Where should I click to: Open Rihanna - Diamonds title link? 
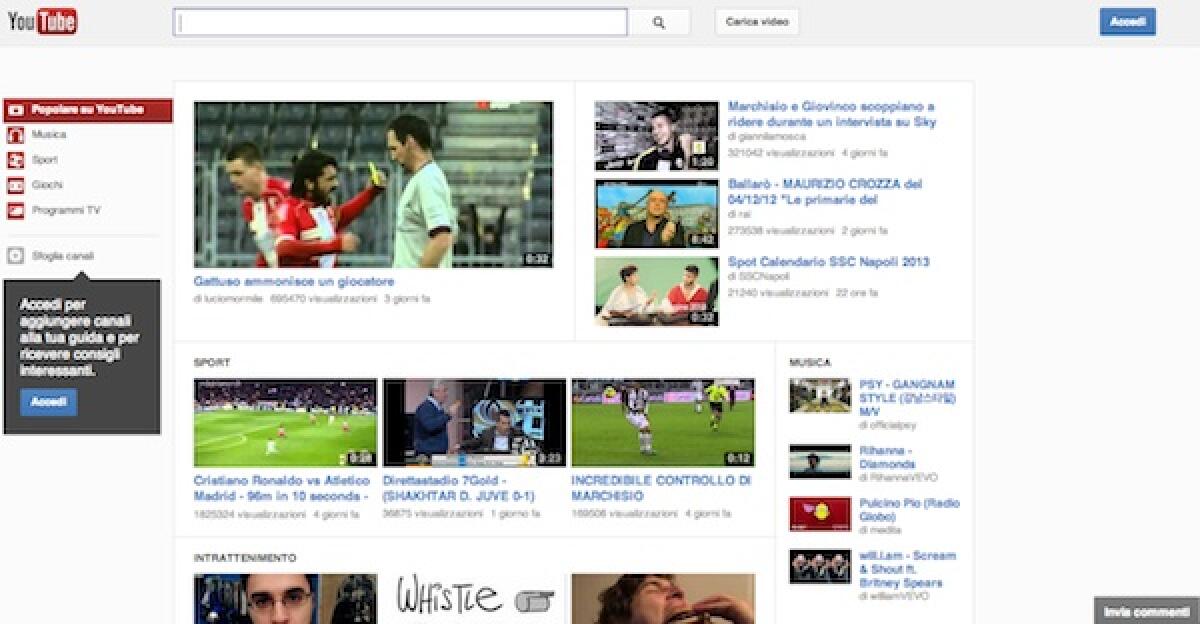888,458
